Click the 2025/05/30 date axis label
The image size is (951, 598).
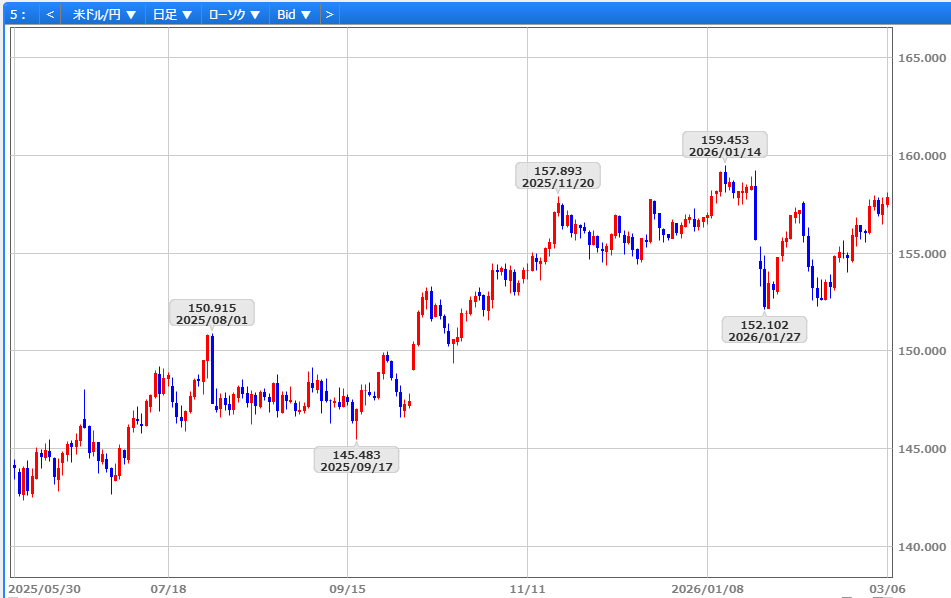43,589
